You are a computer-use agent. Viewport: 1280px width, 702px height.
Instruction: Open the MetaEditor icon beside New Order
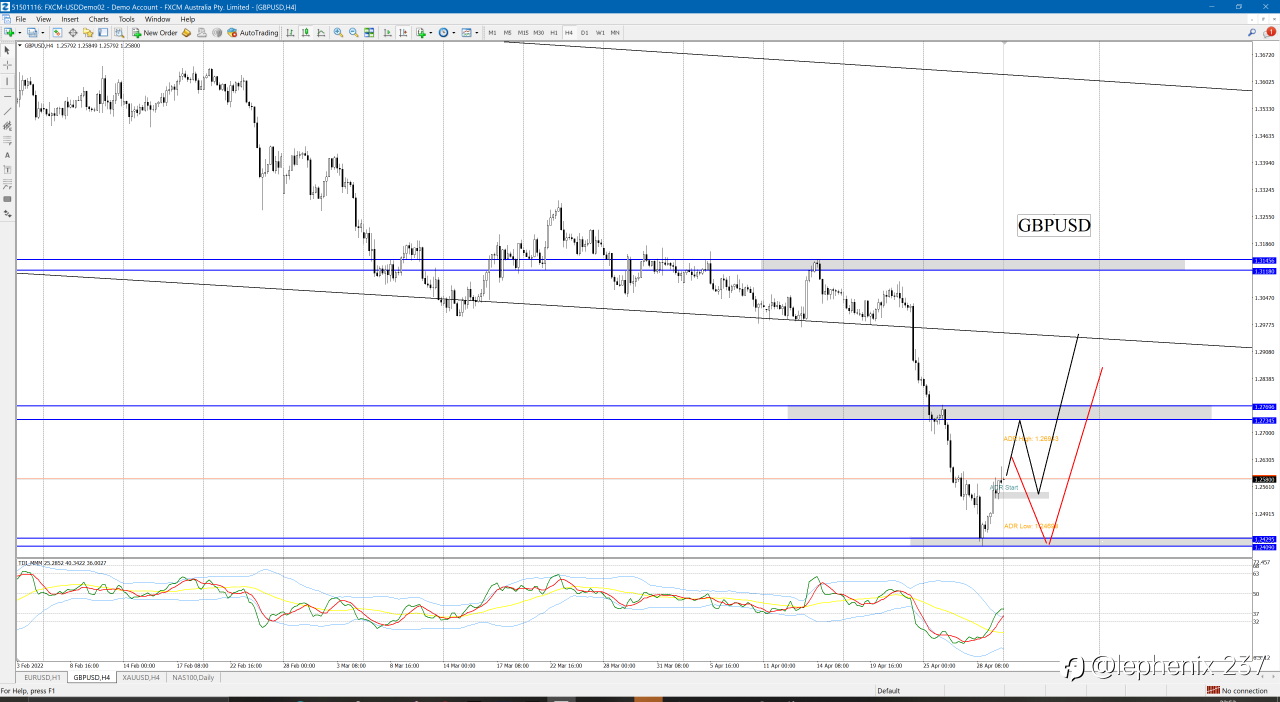186,32
